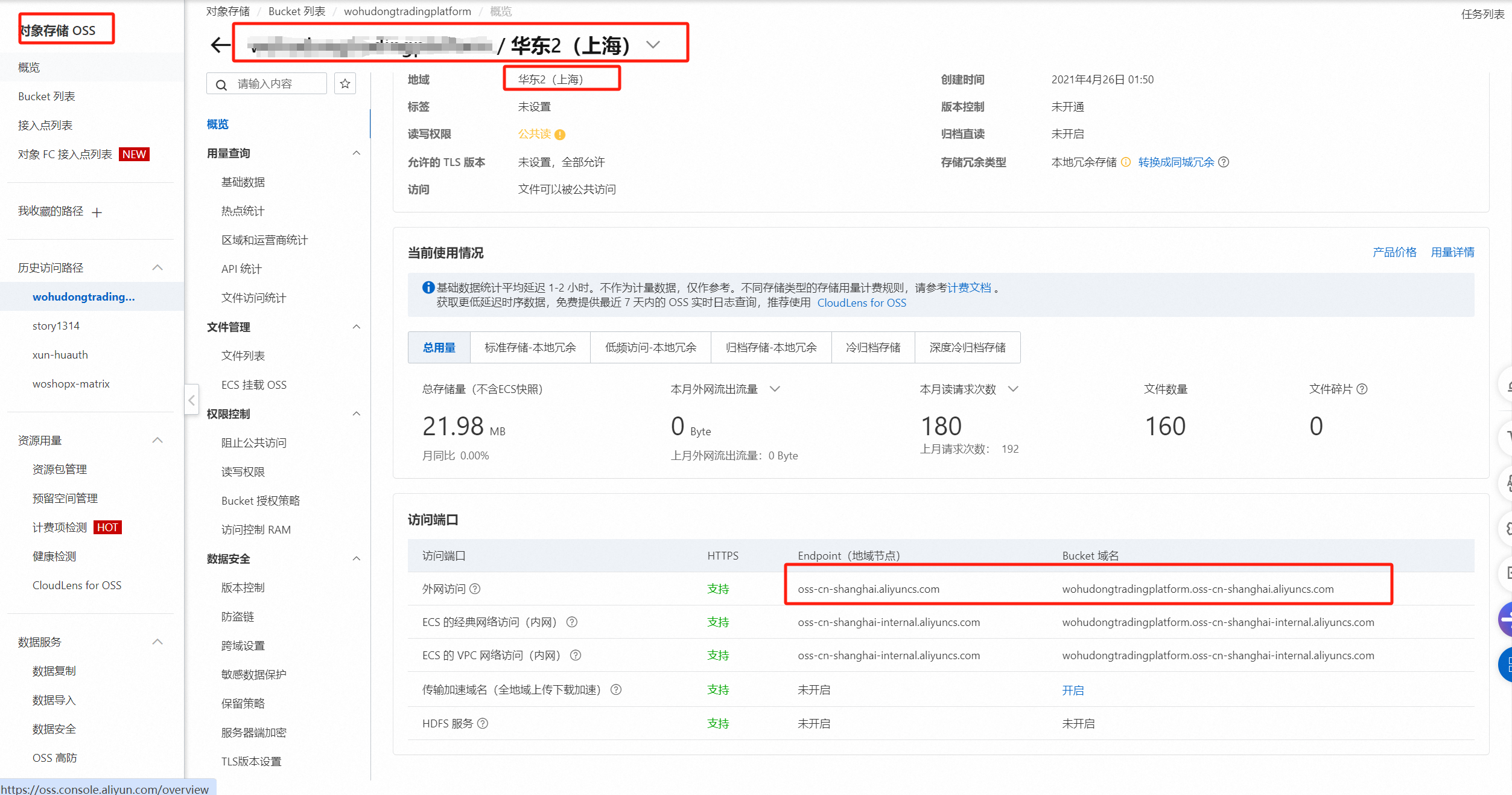This screenshot has height=795, width=1512.
Task: Open the bucket region dropdown chevron in header
Action: point(653,45)
